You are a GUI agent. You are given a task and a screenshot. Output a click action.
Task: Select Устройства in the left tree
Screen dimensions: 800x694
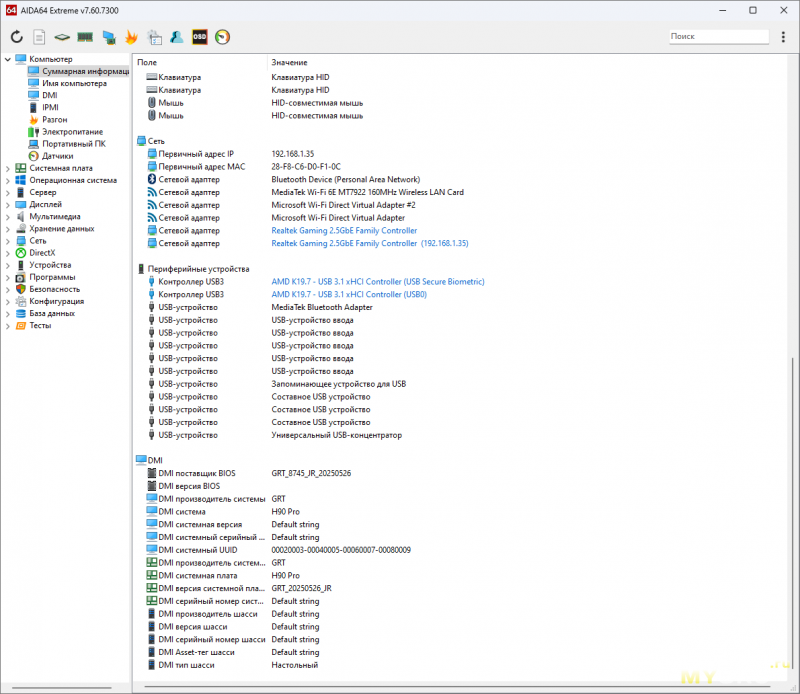[x=50, y=265]
